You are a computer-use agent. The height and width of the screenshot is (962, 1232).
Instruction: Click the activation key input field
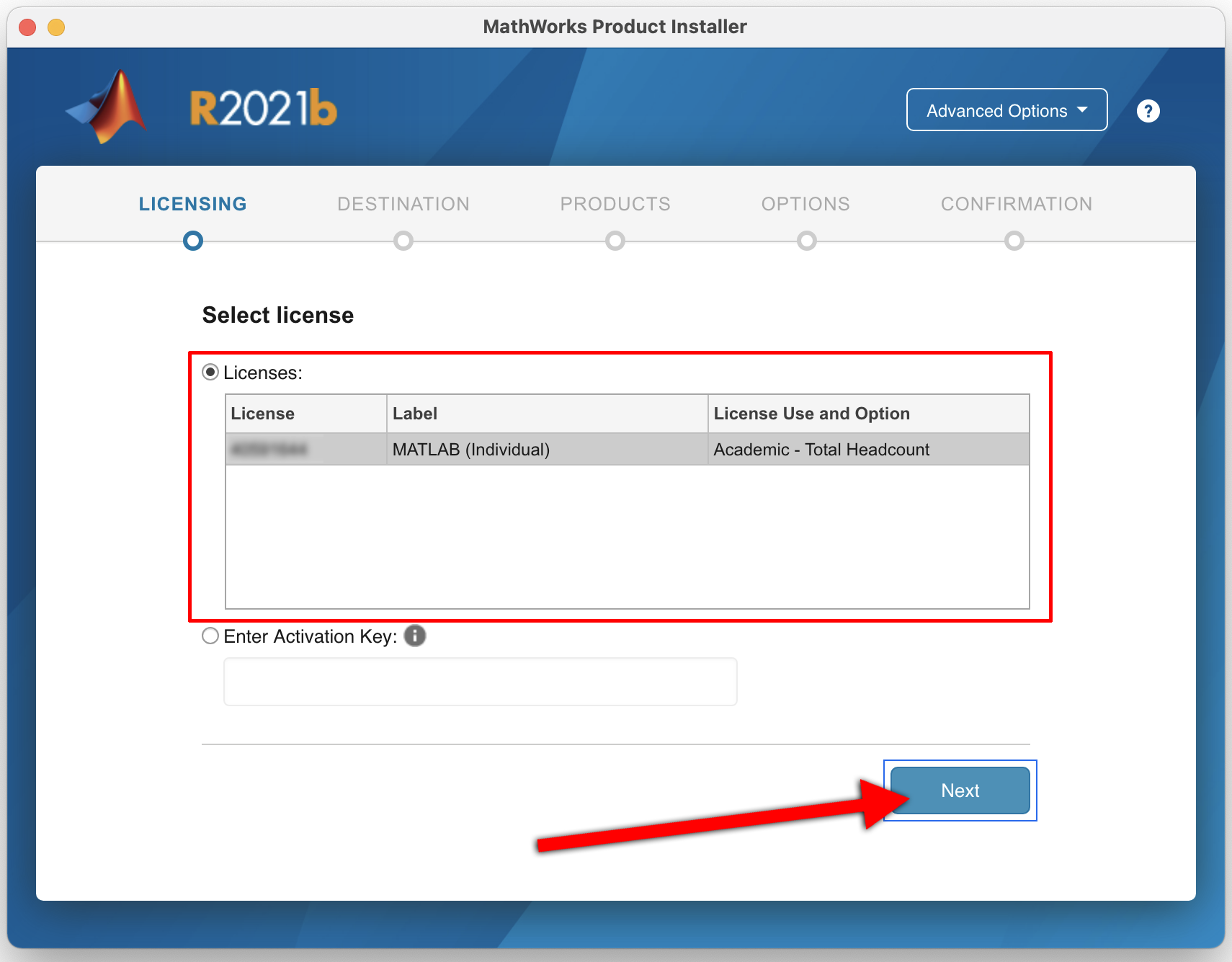(481, 681)
